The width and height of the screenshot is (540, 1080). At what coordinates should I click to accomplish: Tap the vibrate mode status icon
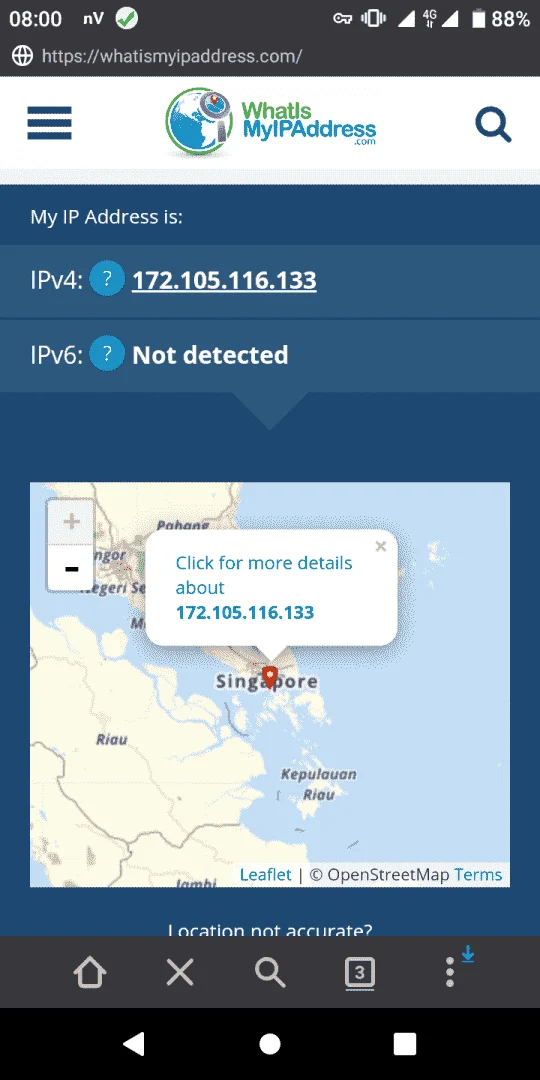pyautogui.click(x=373, y=19)
